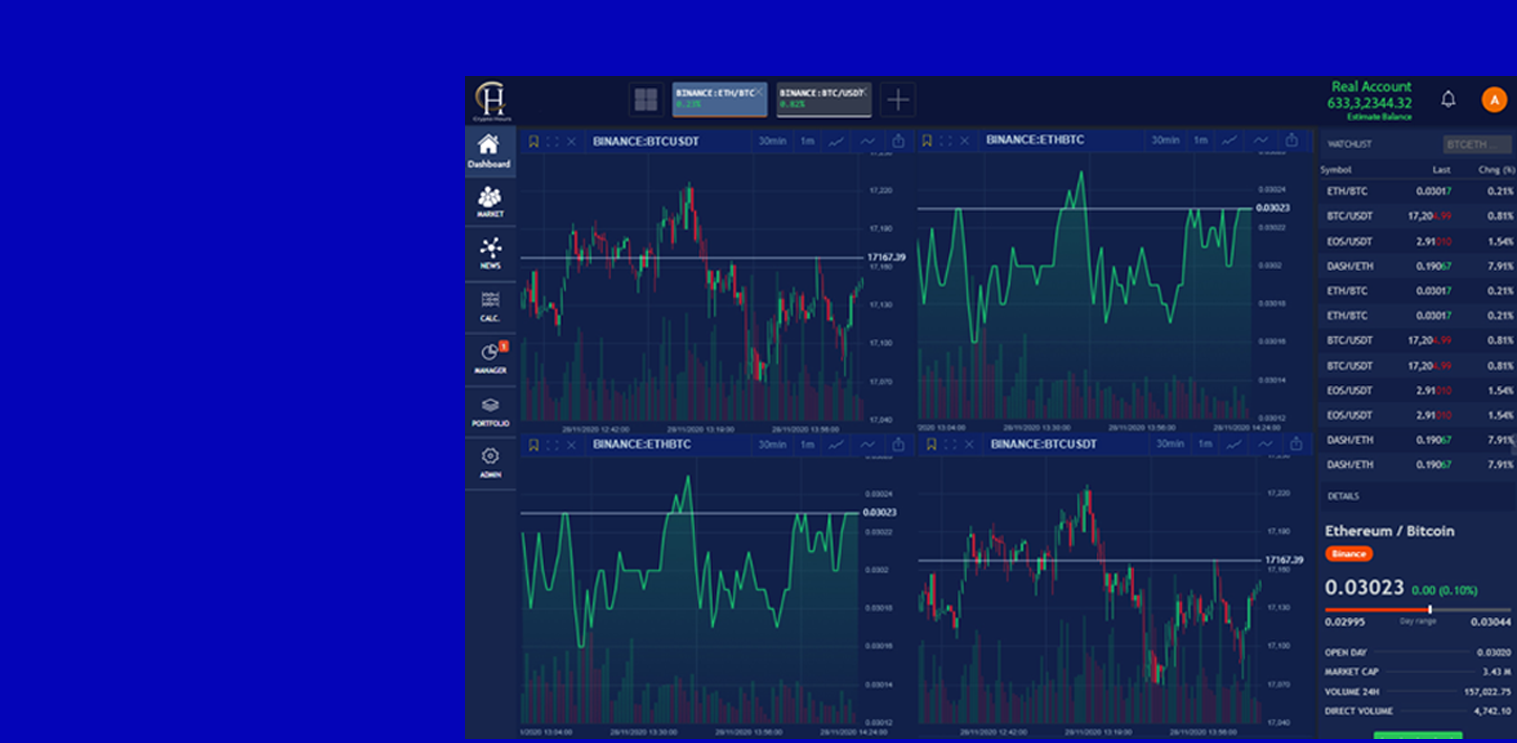The height and width of the screenshot is (743, 1517).
Task: Share the top-left BTCUSDT chart
Action: coord(898,141)
